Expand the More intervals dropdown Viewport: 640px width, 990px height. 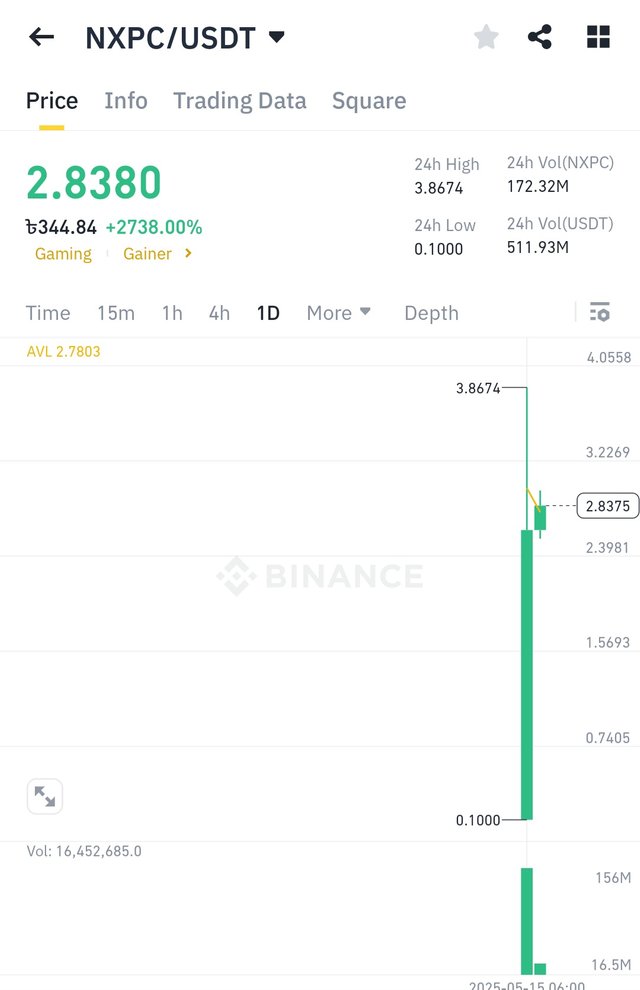[x=339, y=313]
